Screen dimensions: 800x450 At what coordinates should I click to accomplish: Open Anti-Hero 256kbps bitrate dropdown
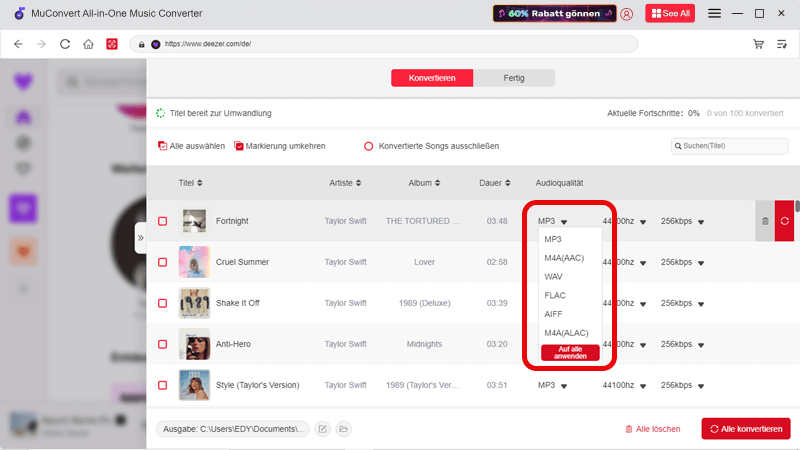tap(682, 344)
